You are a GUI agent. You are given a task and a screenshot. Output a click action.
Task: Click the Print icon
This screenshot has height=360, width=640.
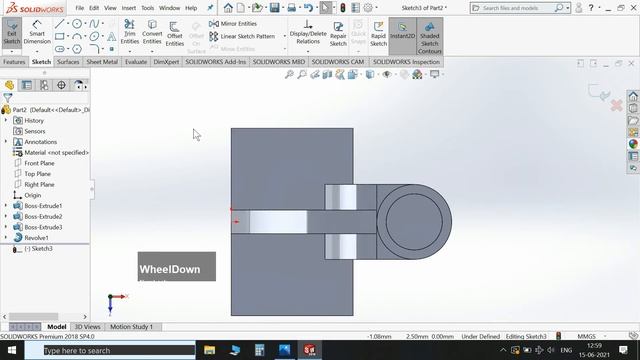[291, 8]
